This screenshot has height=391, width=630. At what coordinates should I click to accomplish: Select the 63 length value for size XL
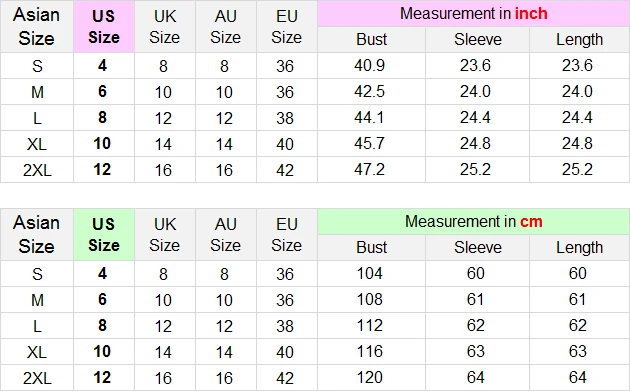(x=577, y=351)
